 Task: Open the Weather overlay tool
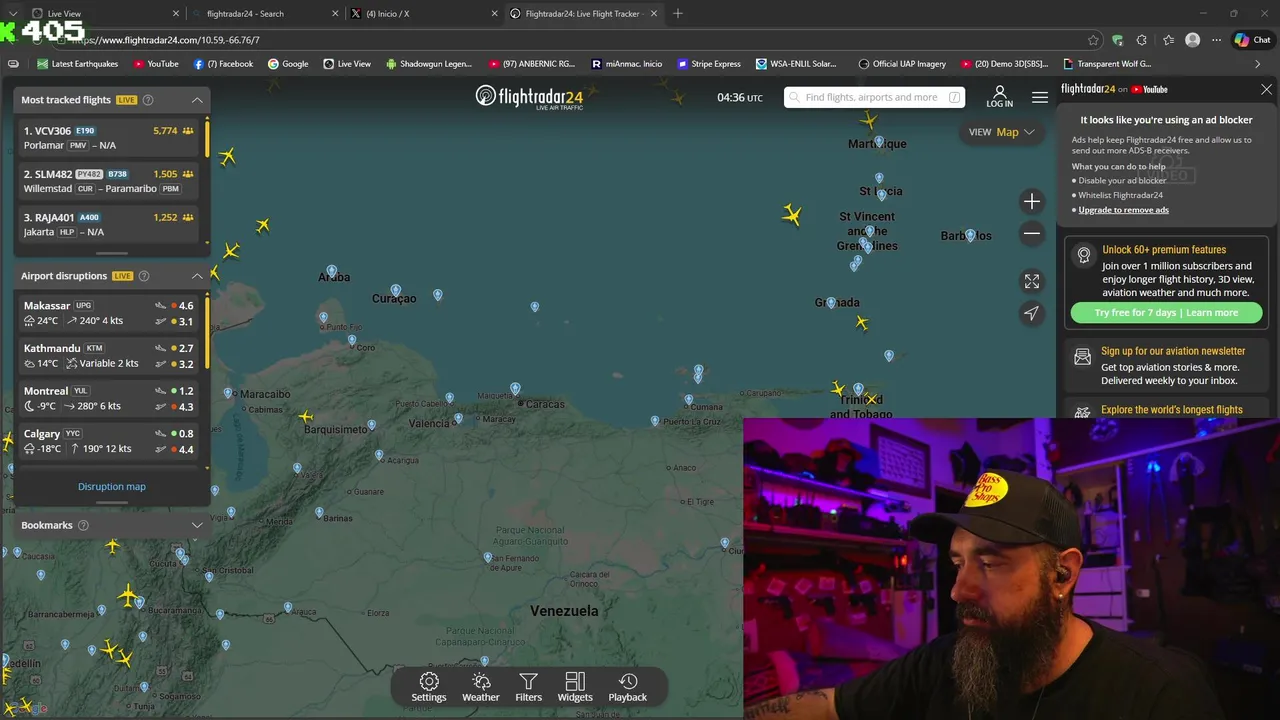pyautogui.click(x=480, y=687)
